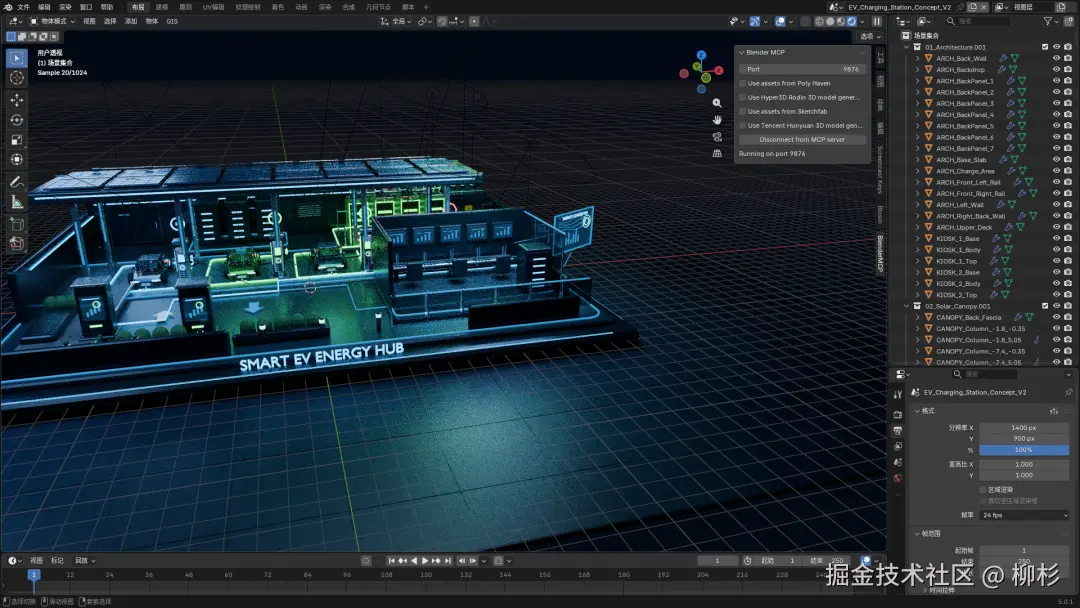Collapse the 01_Architecture.001 collection
Screen dimensions: 1080x608
[907, 48]
